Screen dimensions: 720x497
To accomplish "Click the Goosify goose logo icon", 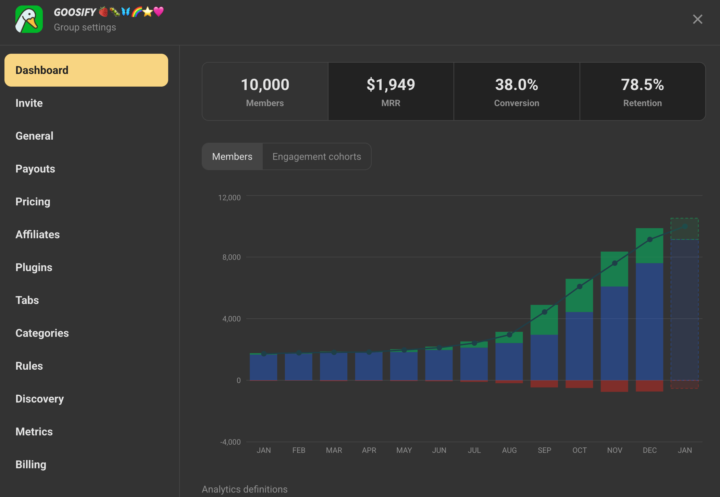I will click(x=29, y=19).
